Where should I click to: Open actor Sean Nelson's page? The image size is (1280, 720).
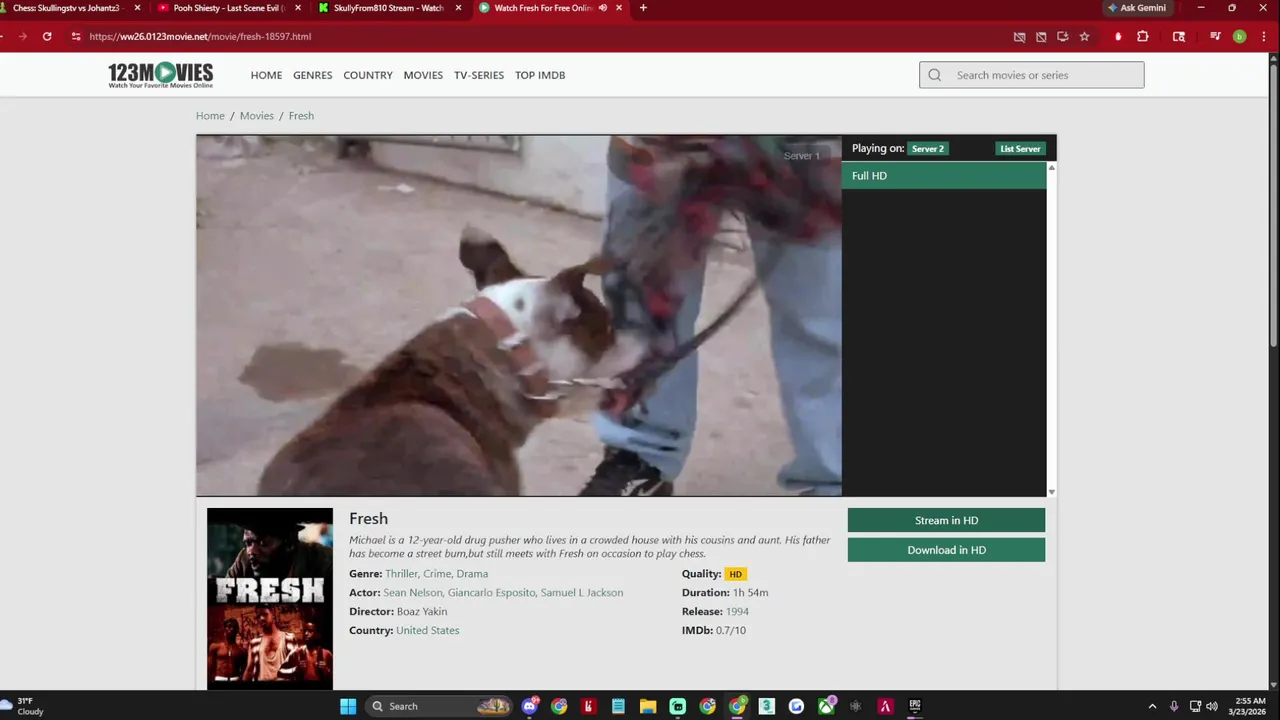tap(413, 593)
